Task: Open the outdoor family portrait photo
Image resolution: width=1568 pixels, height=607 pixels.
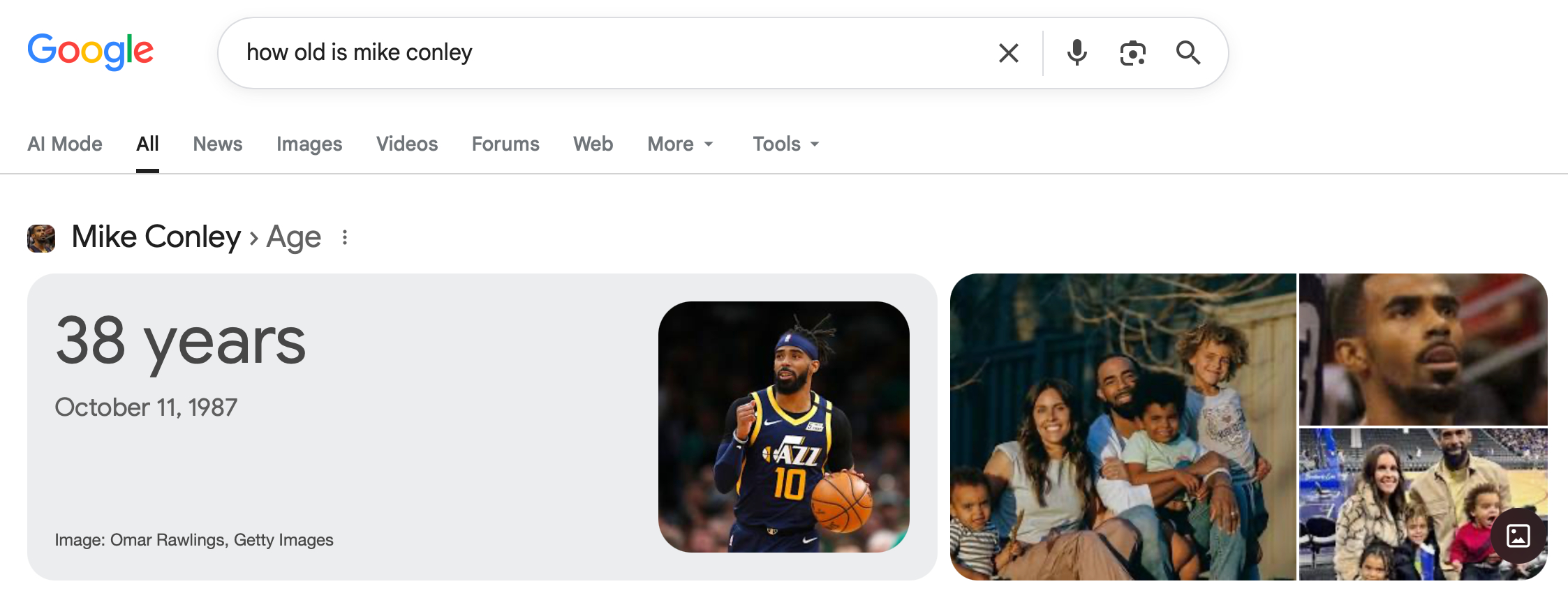Action: pyautogui.click(x=1123, y=427)
